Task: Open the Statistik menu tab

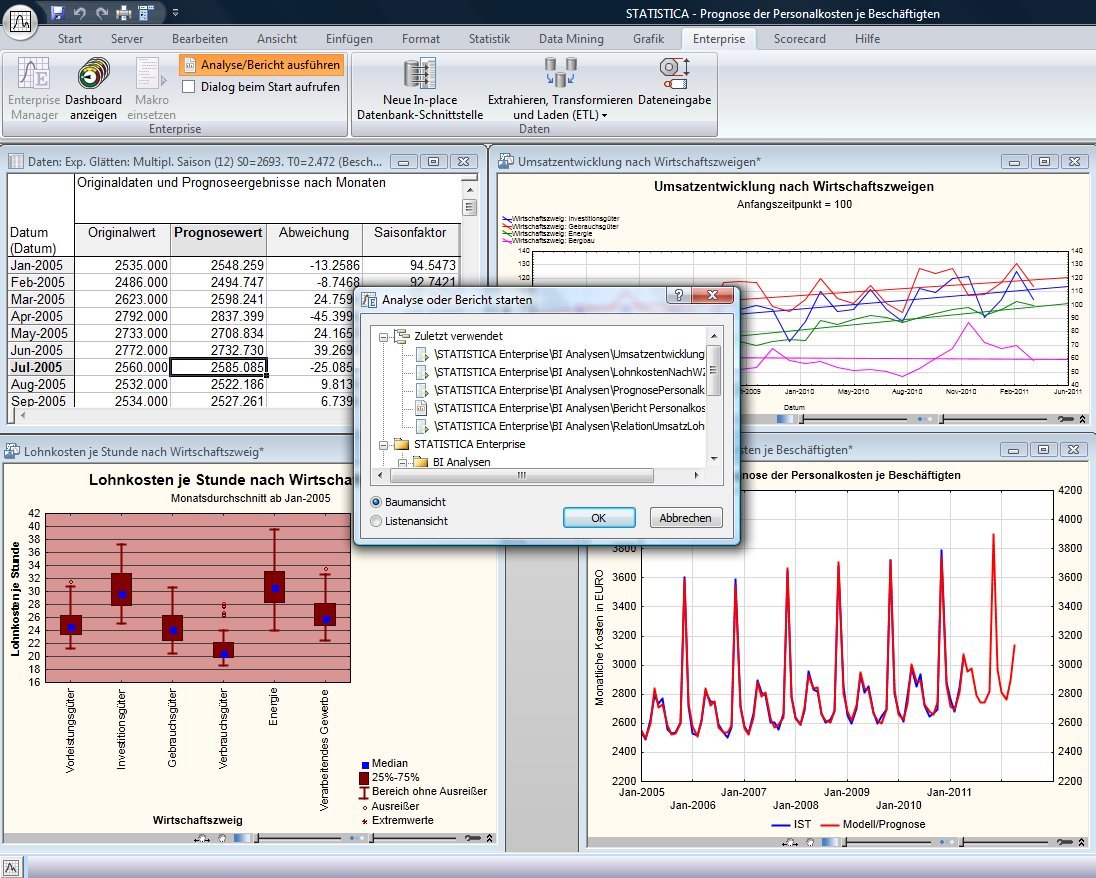Action: (489, 38)
